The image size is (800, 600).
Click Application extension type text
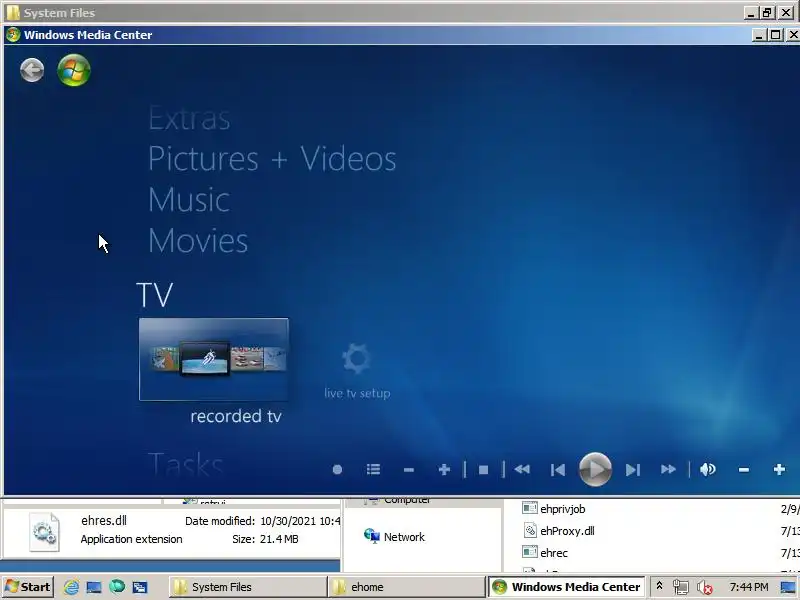point(131,539)
